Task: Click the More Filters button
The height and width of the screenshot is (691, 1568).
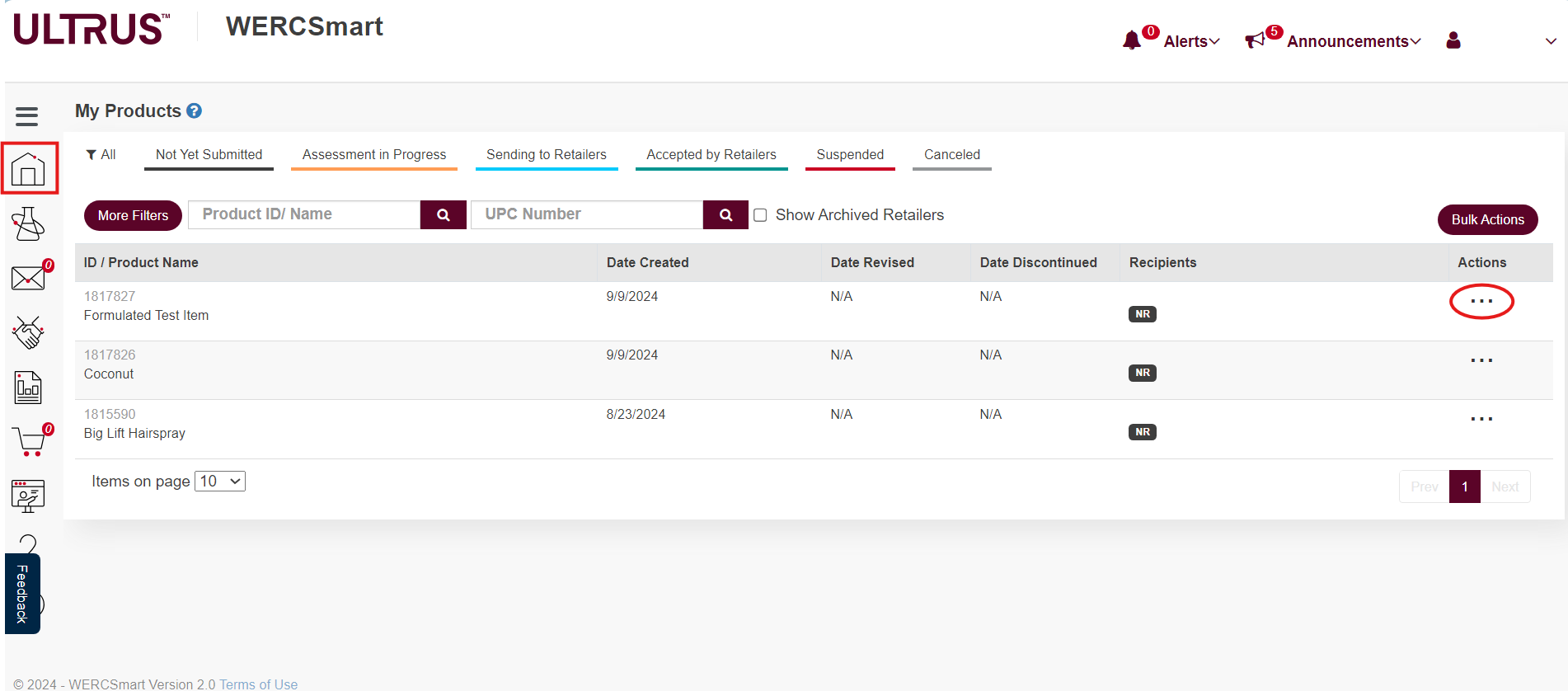Action: coord(133,215)
